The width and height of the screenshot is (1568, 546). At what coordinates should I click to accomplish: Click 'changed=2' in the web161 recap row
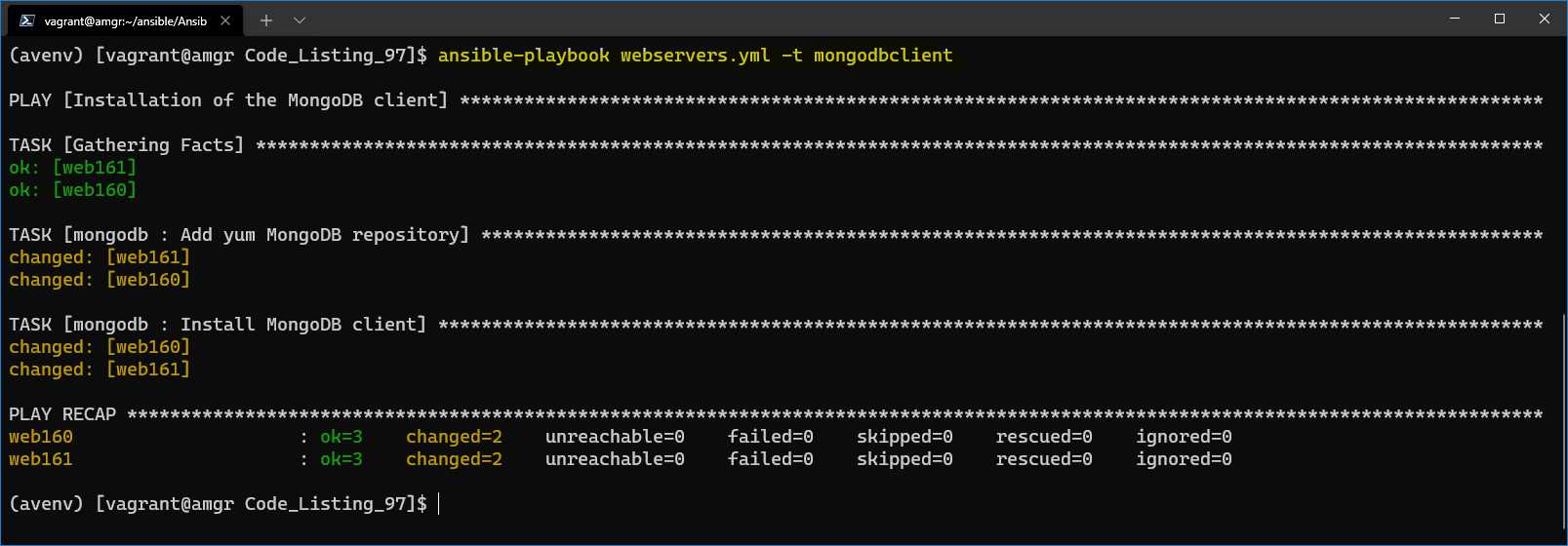pos(454,459)
